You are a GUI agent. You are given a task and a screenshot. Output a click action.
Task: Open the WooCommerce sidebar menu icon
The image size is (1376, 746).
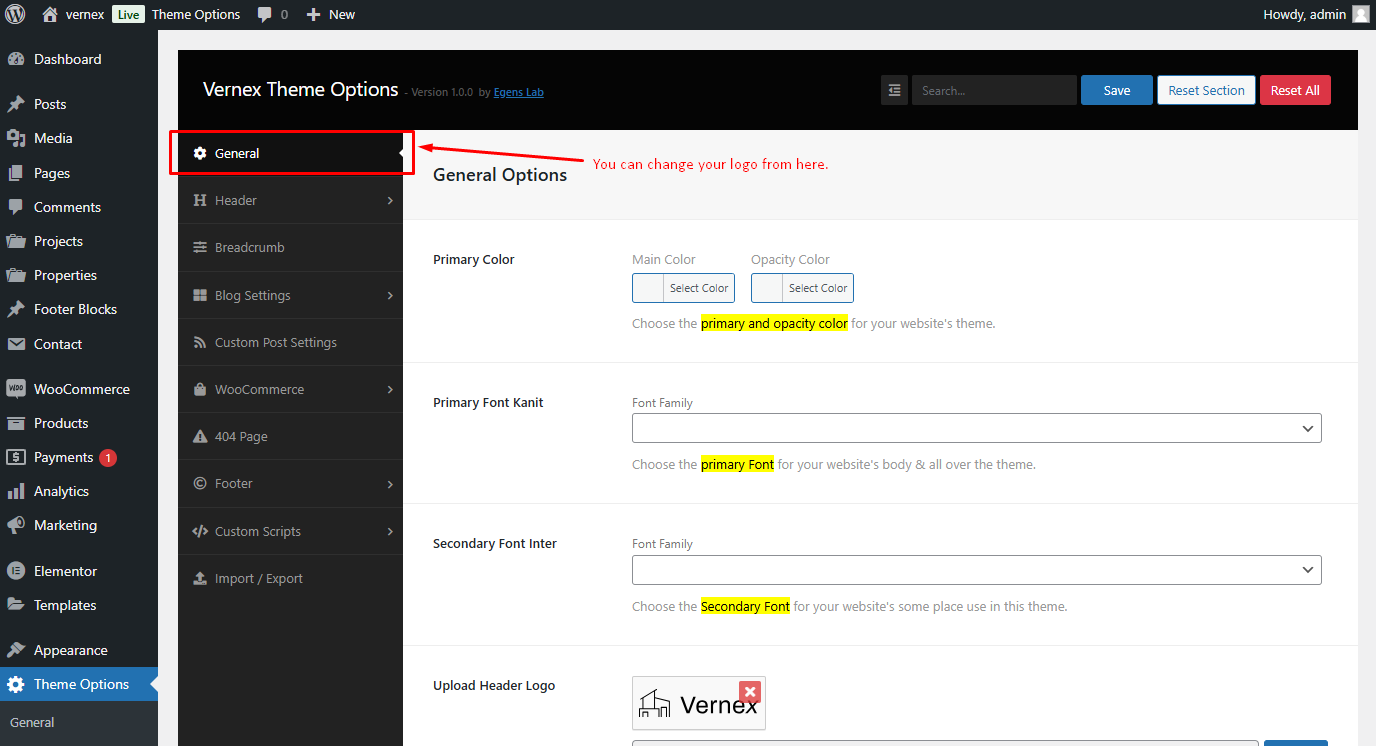click(15, 389)
